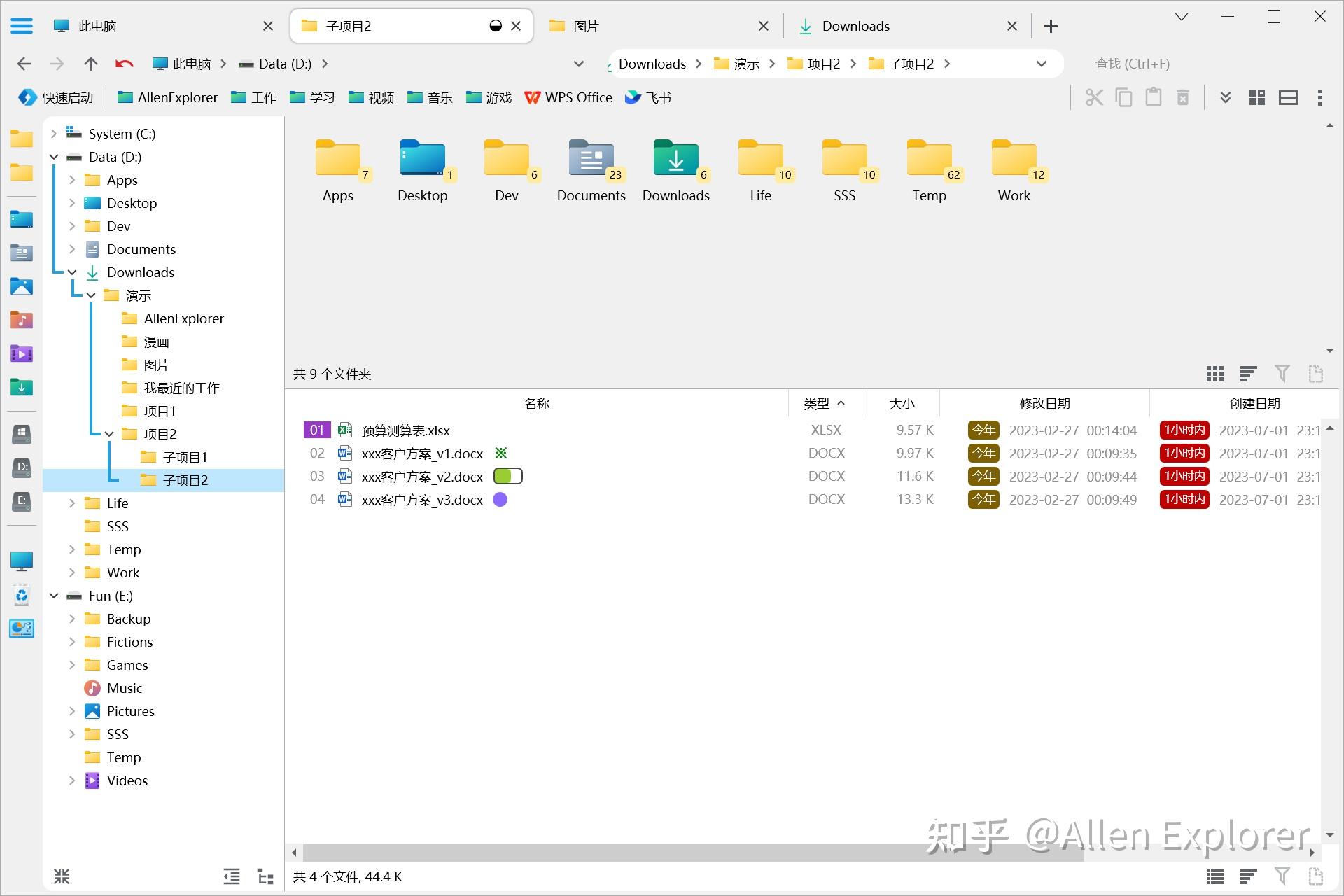Switch to grid view using the view icon
This screenshot has height=896, width=1344.
[1214, 374]
